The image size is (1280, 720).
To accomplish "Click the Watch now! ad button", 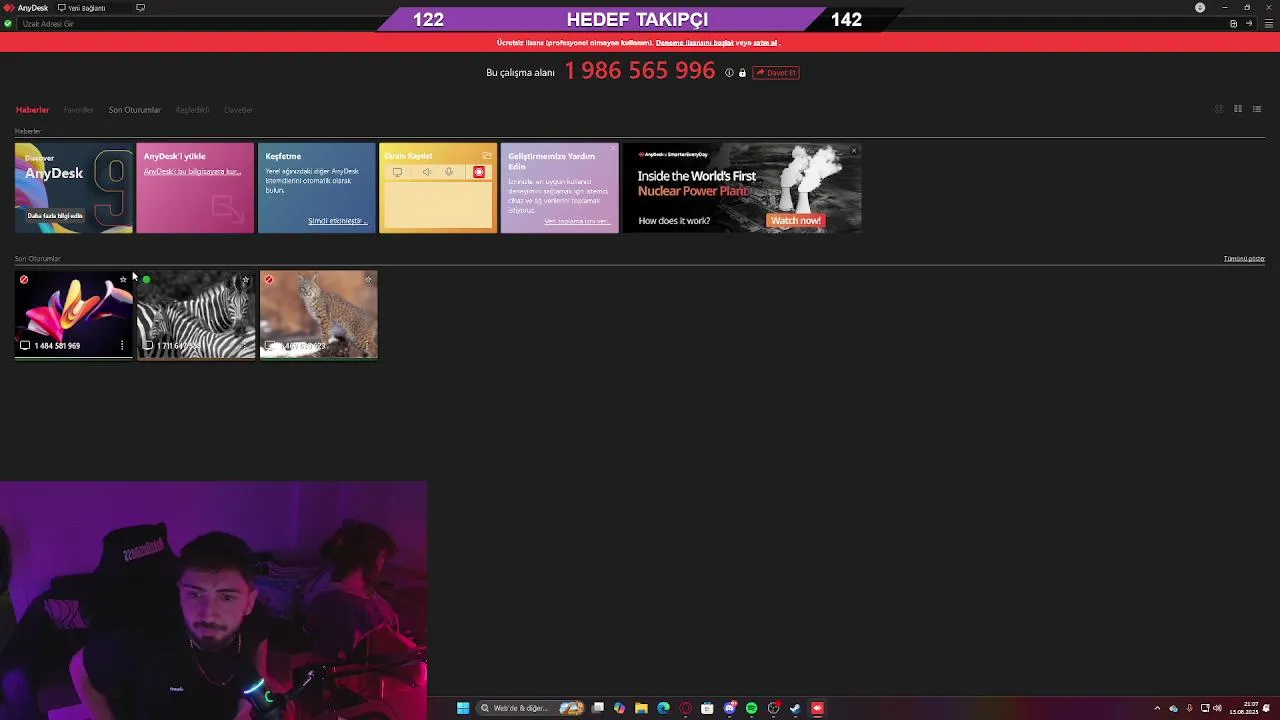I will pos(795,221).
